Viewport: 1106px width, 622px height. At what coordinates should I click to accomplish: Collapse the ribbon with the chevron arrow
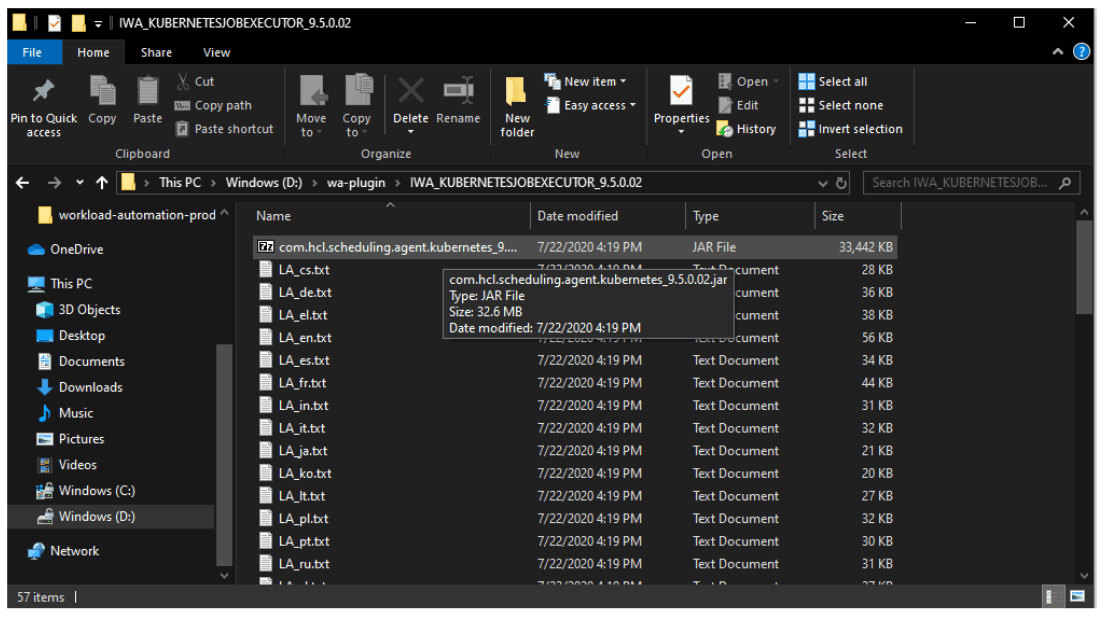[1059, 52]
